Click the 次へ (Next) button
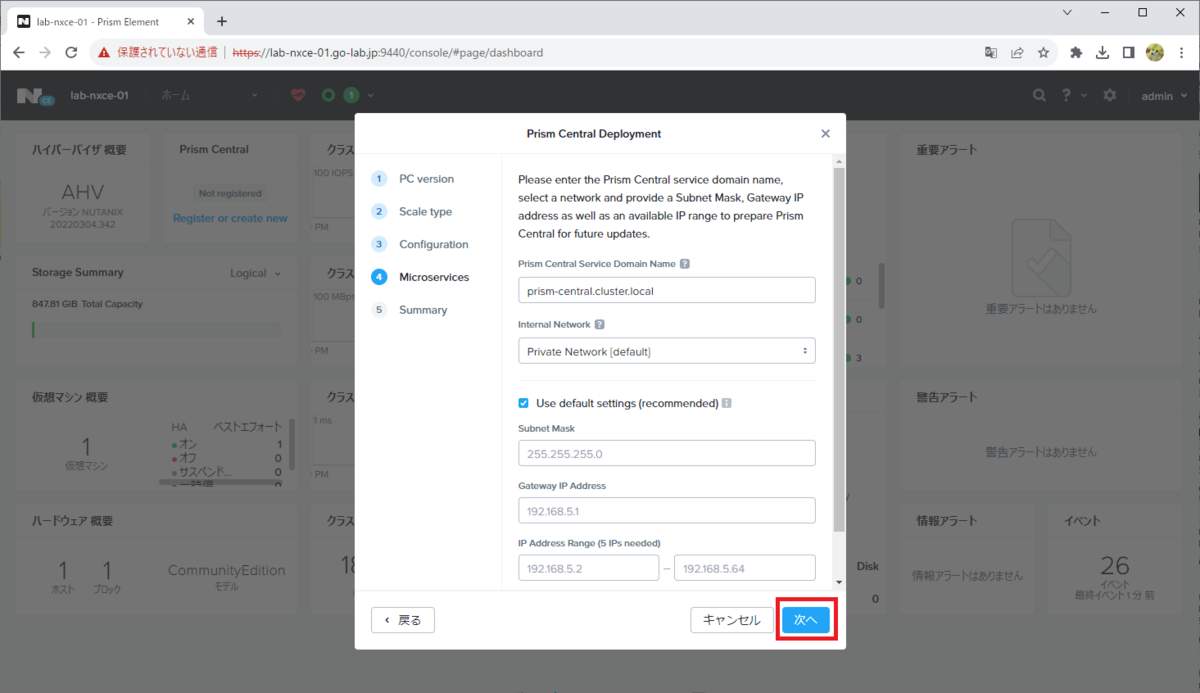1200x693 pixels. [806, 620]
